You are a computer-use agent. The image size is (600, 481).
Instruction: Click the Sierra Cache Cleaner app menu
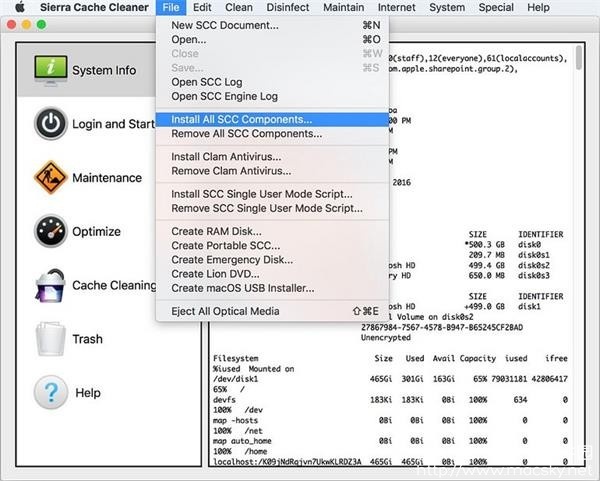click(94, 7)
